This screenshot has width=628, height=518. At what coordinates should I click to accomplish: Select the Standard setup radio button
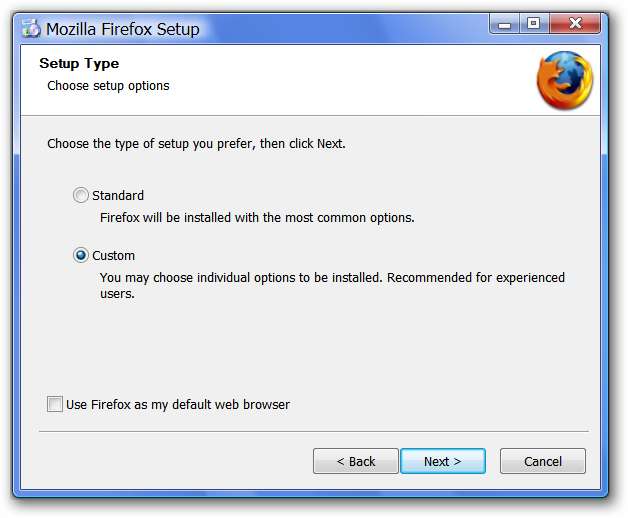(81, 196)
